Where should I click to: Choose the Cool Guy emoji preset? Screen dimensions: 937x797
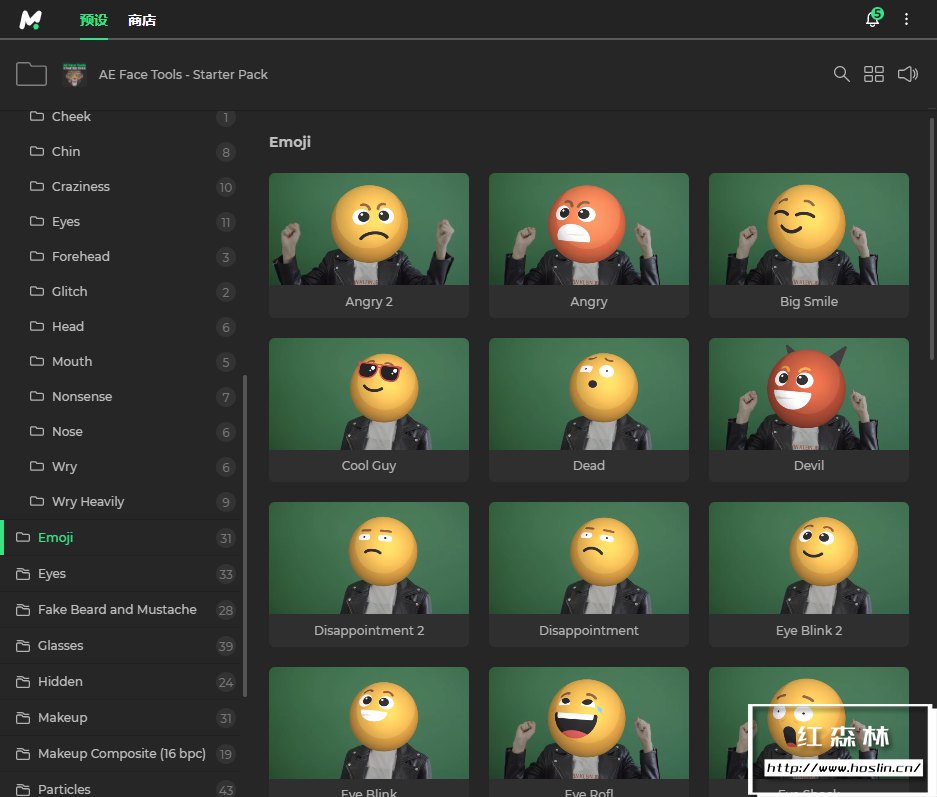tap(368, 394)
